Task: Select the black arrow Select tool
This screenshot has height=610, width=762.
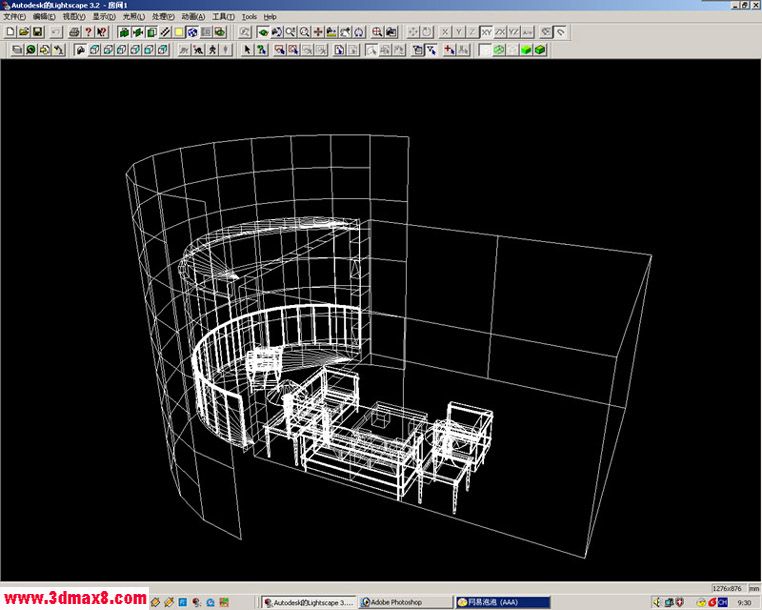Action: point(247,50)
